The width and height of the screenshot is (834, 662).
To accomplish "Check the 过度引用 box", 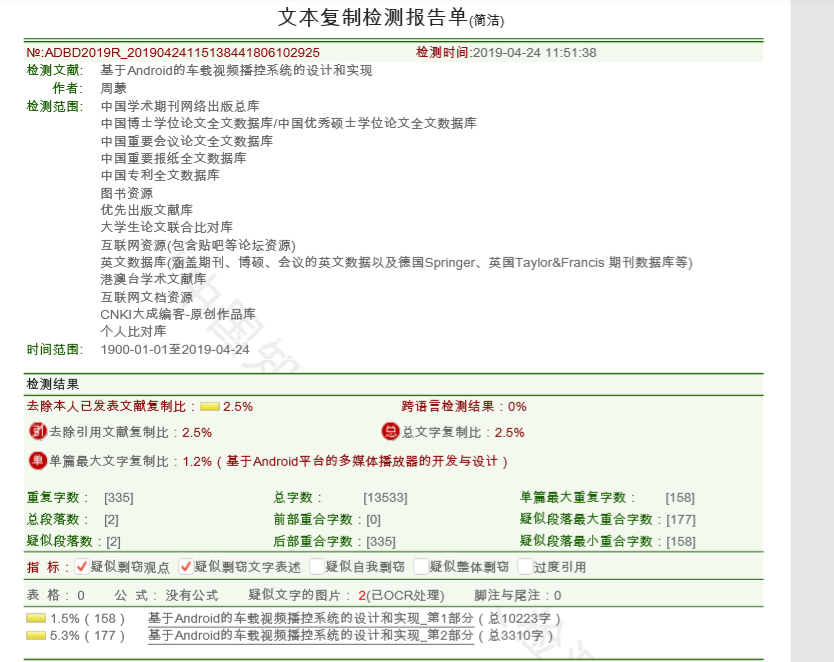I will [525, 566].
